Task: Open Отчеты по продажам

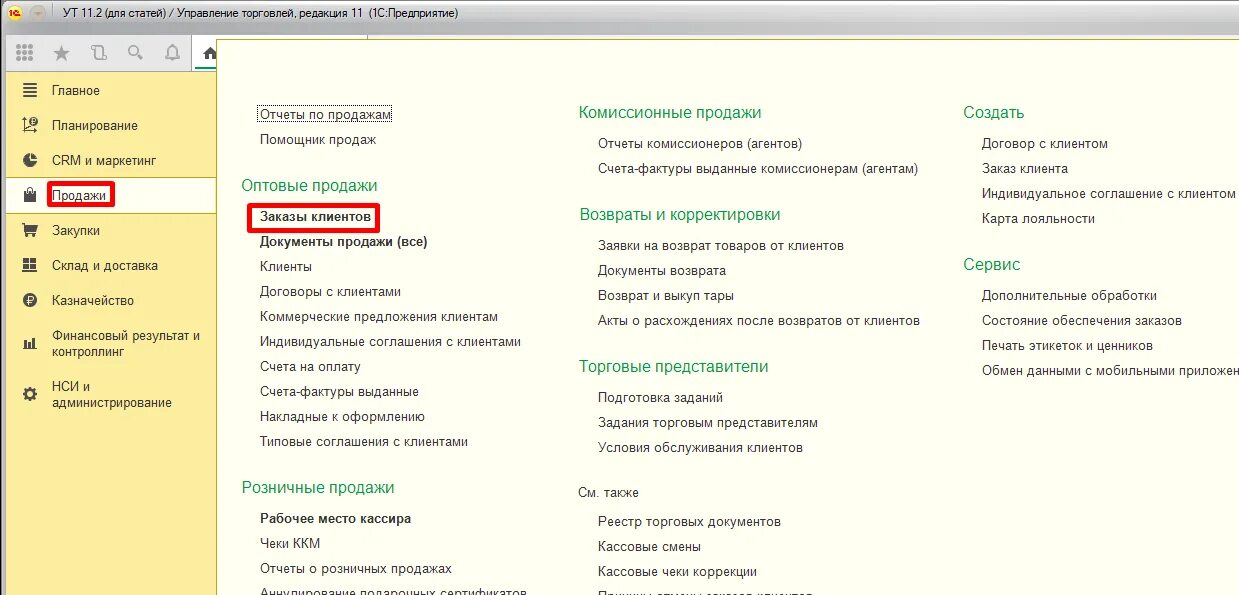Action: [x=325, y=114]
